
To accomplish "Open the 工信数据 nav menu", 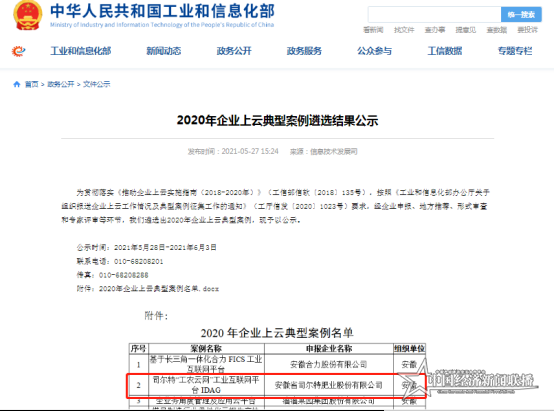I will tap(445, 51).
